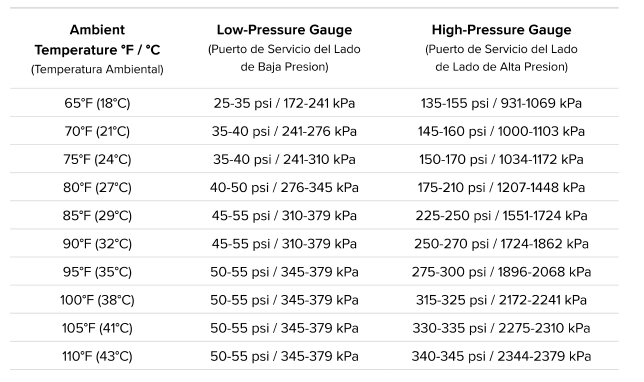Screen dimensions: 644x382
Task: Select the 70°F (21°C) row label
Action: click(97, 131)
